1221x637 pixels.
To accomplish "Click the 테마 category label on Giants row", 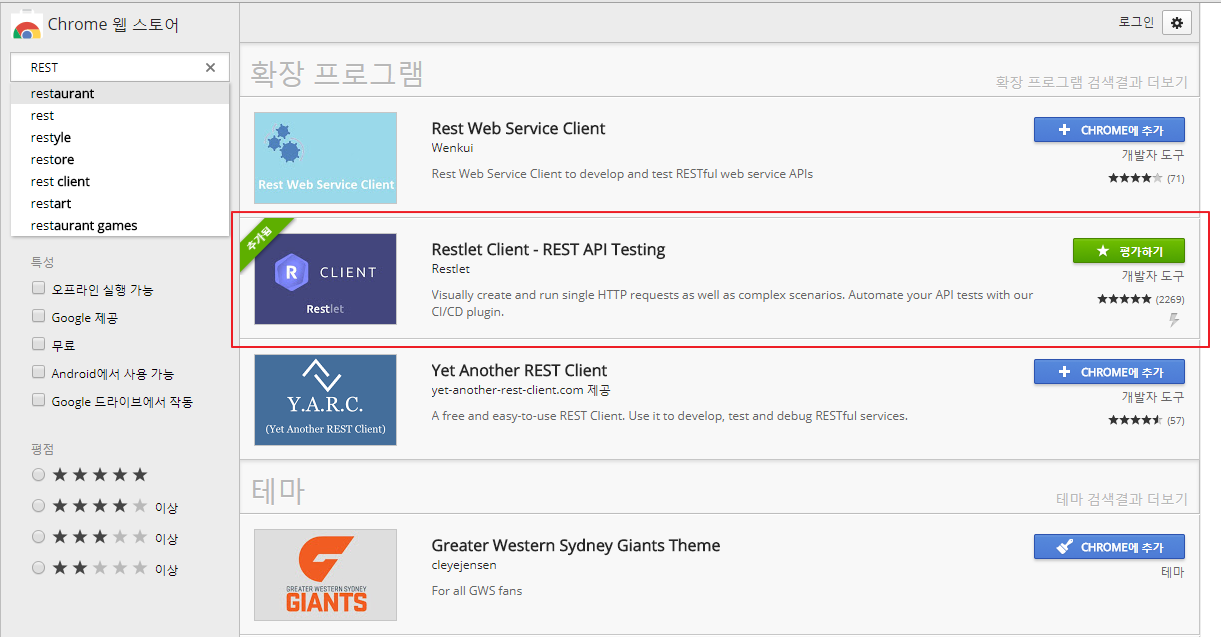I will click(x=1173, y=572).
